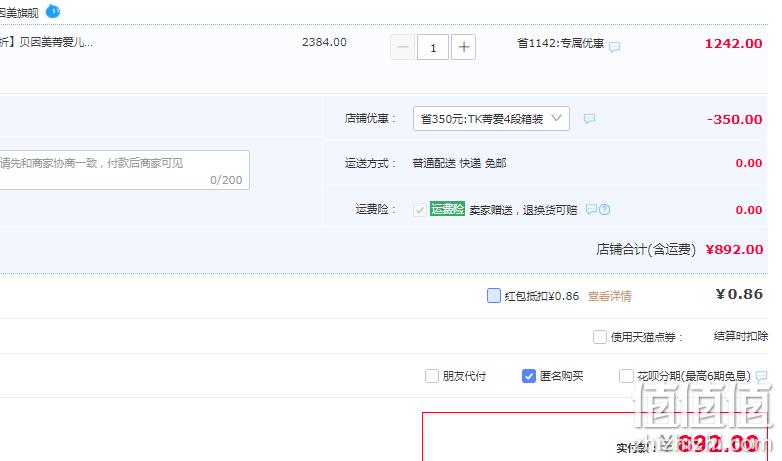
Task: Click the 结算时扣除 text
Action: [x=741, y=336]
